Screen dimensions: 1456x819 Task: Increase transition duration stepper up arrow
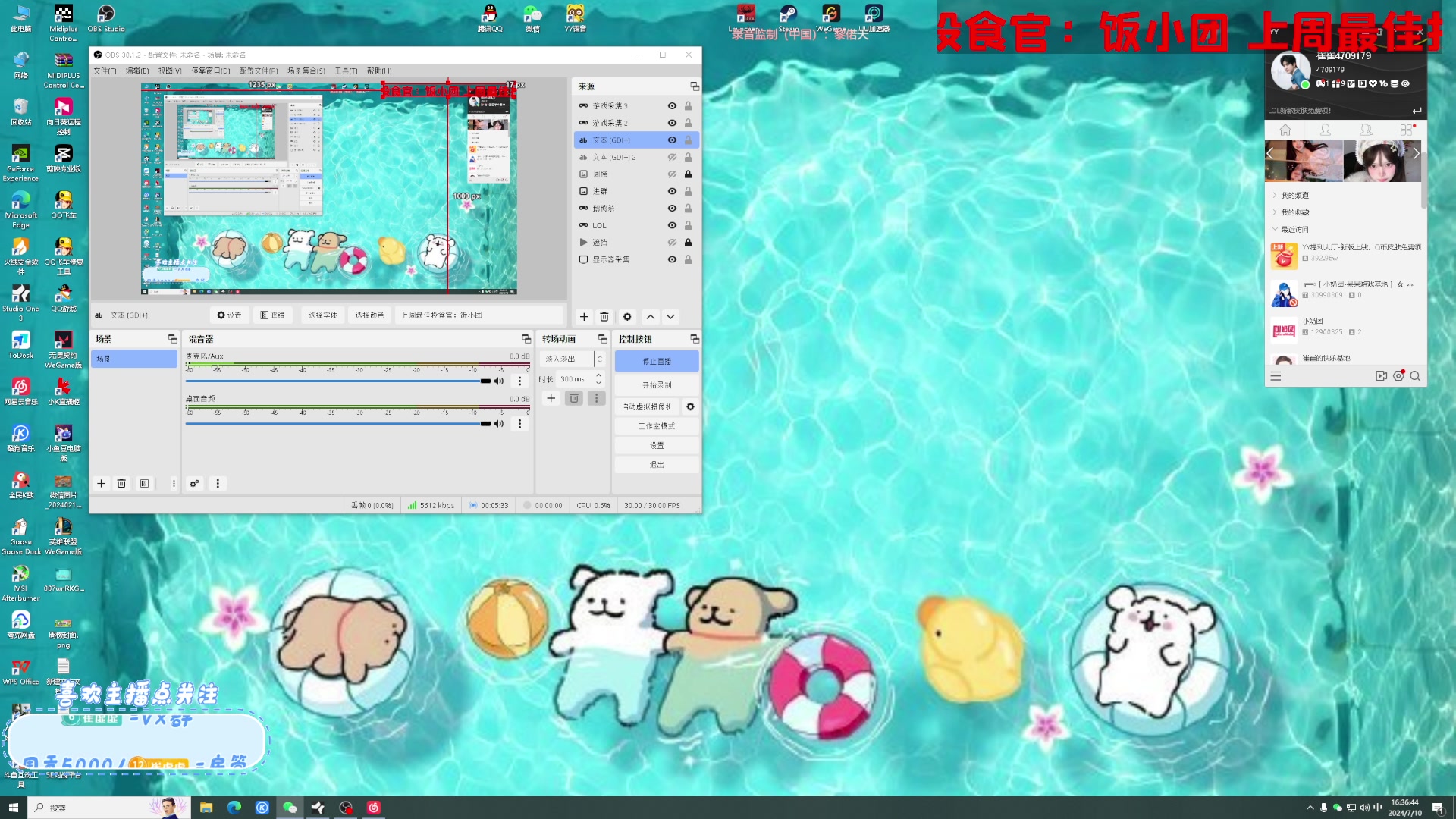pos(599,375)
